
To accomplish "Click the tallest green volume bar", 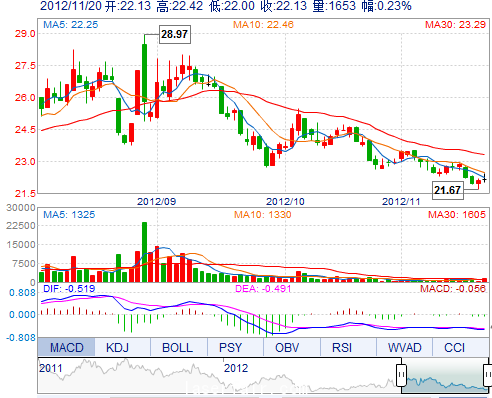I will pyautogui.click(x=144, y=252).
